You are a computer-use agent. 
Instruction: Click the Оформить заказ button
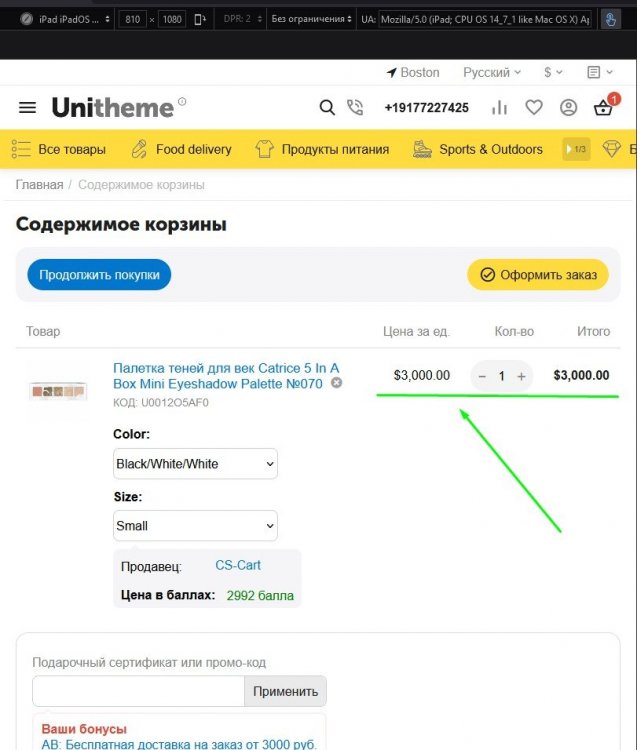tap(538, 275)
